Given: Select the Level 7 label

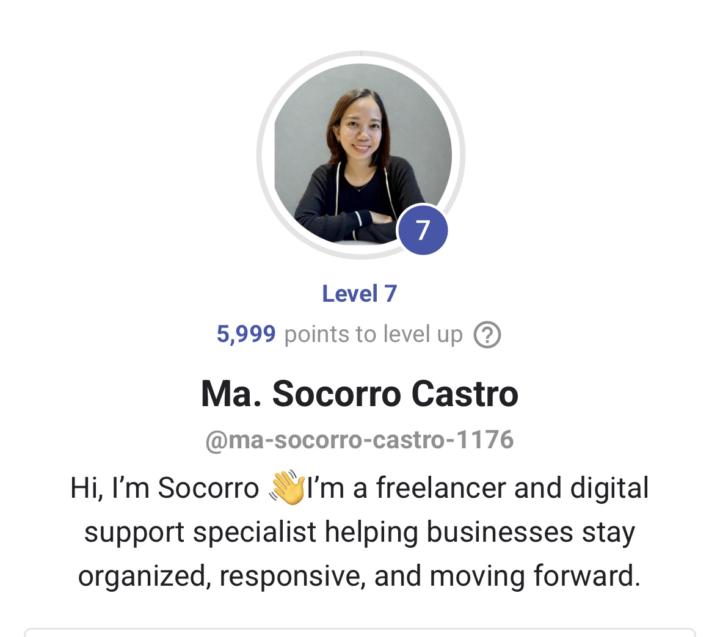Looking at the screenshot, I should (x=359, y=293).
